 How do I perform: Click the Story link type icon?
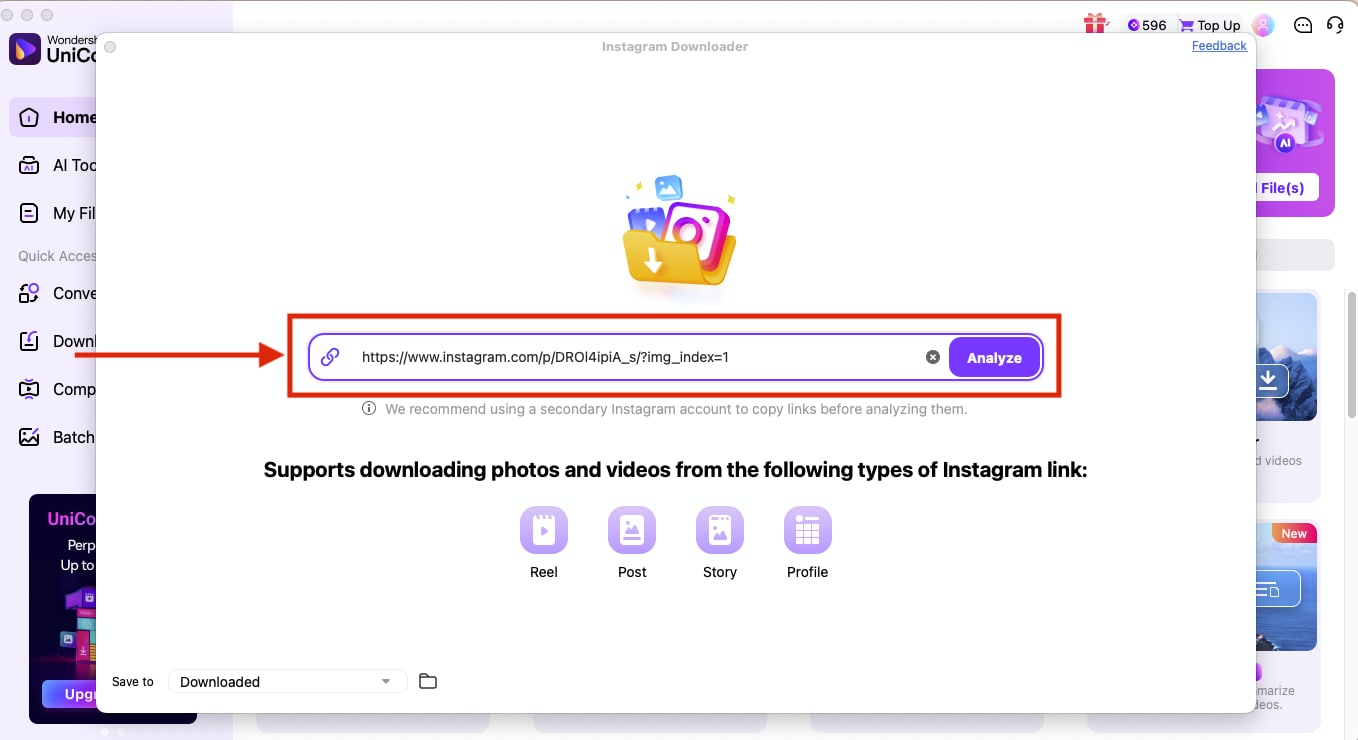click(x=719, y=531)
